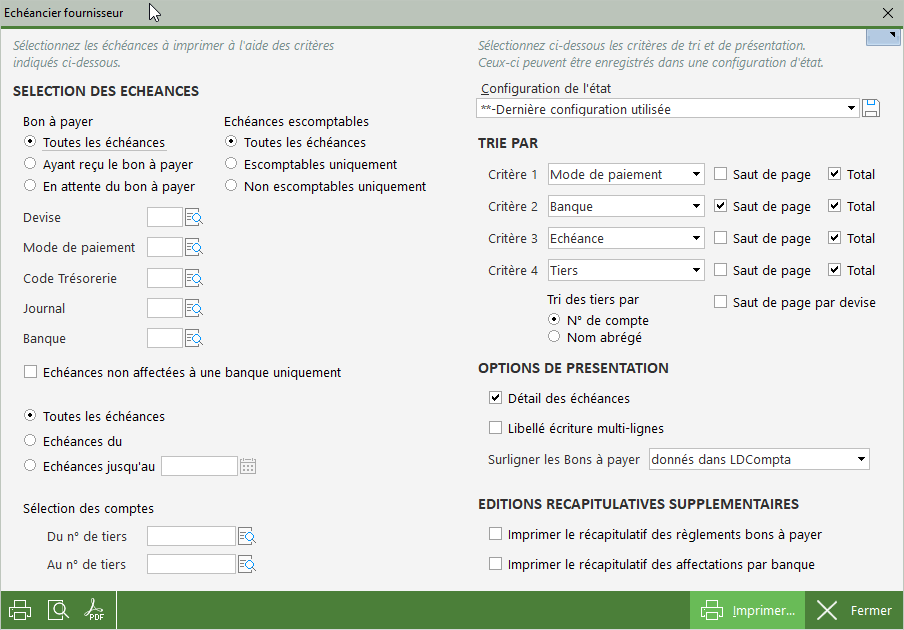Check 'Saut de page par devise'

click(721, 302)
